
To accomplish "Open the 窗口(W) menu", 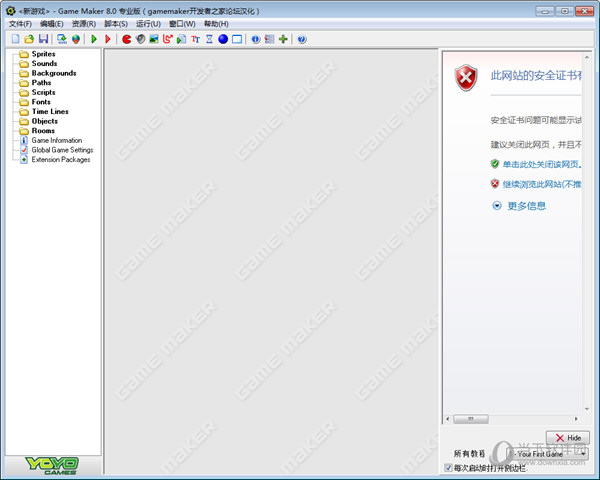I will click(x=182, y=24).
